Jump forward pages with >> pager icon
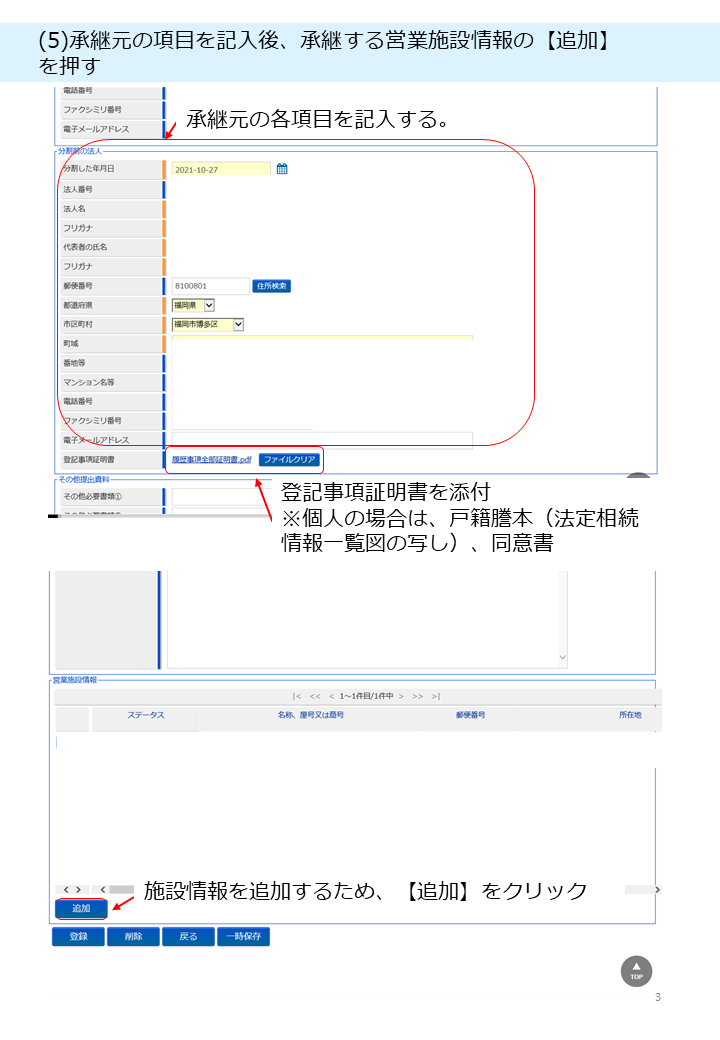Screen dimensions: 720x1040 coord(418,695)
